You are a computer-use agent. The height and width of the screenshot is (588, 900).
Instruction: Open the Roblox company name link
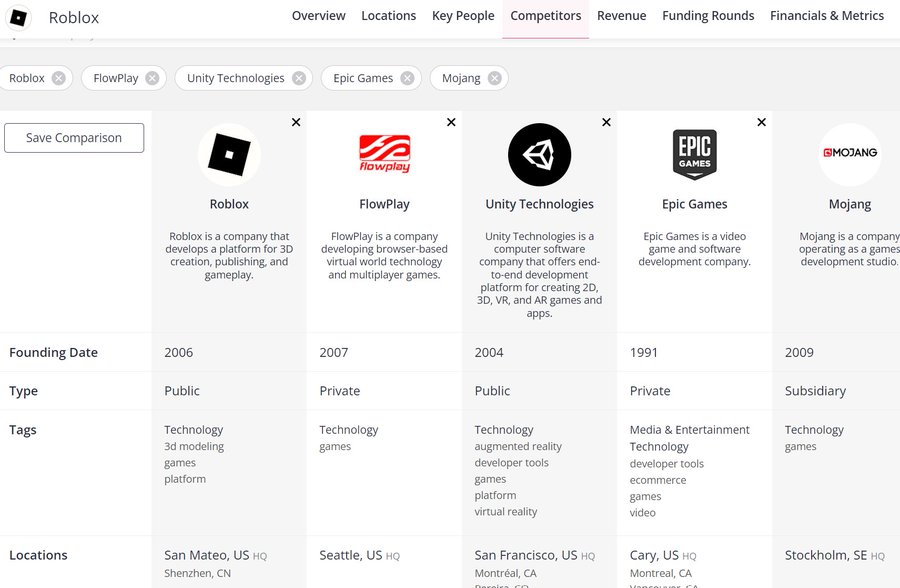tap(229, 204)
